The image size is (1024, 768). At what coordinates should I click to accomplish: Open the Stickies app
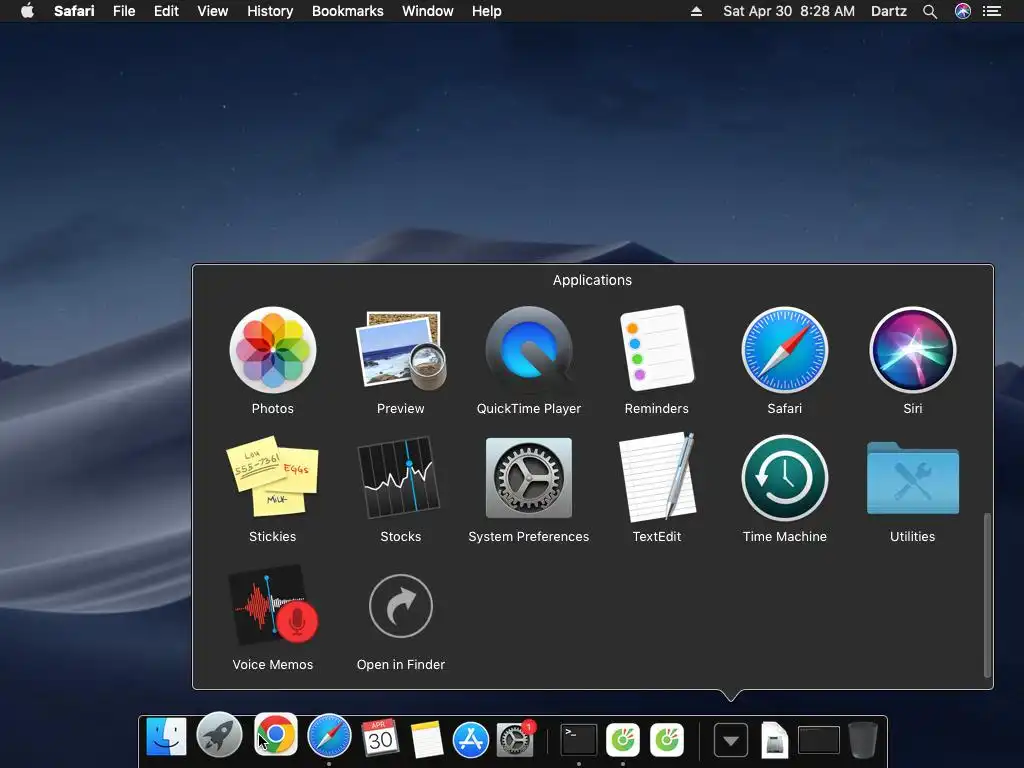272,477
